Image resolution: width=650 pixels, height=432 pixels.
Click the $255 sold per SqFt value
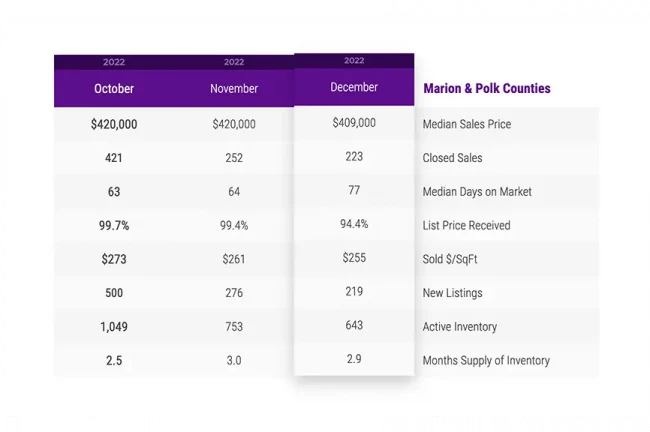(x=354, y=258)
